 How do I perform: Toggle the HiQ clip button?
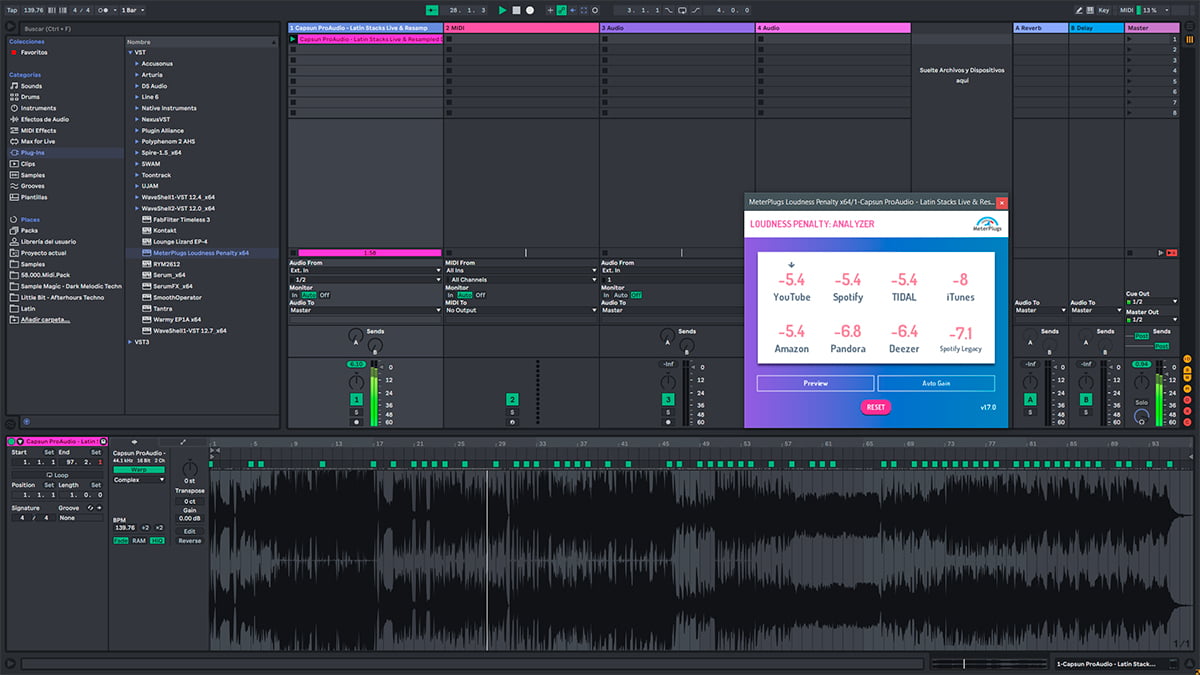[x=158, y=540]
